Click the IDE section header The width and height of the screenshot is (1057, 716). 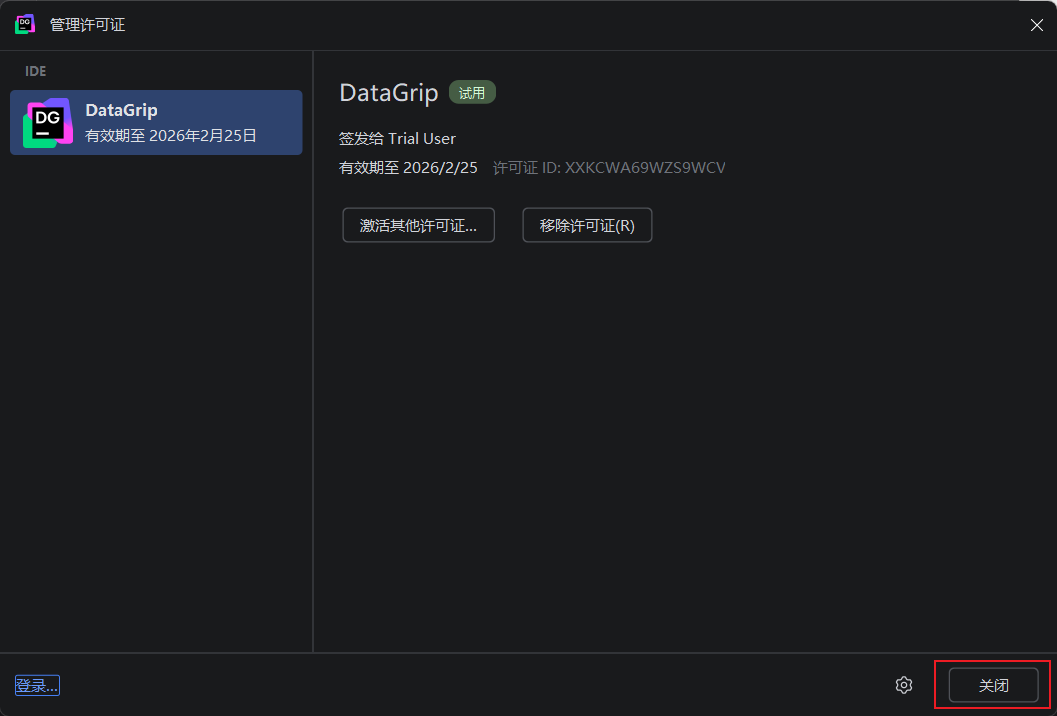click(36, 71)
